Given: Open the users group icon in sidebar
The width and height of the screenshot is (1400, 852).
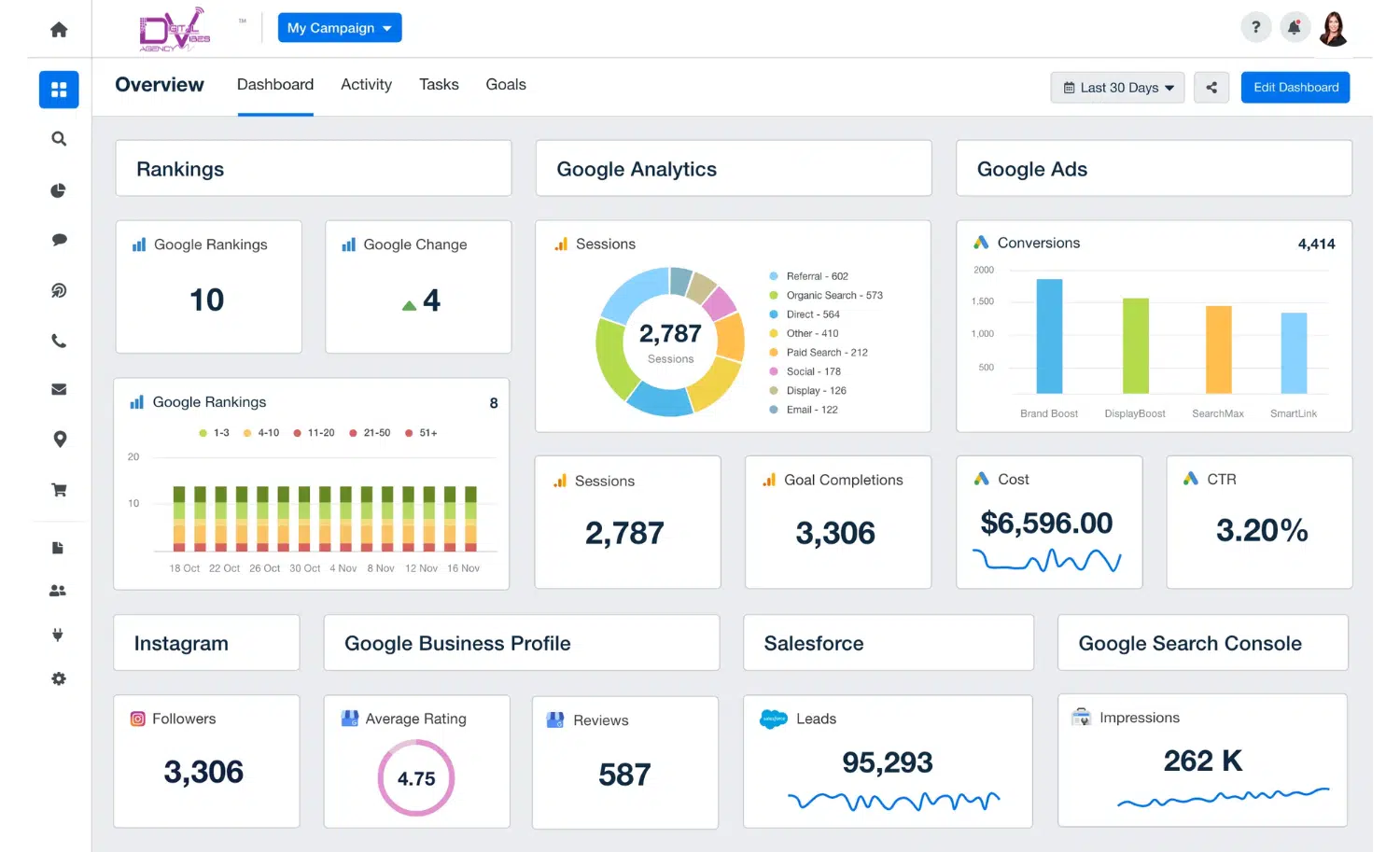Looking at the screenshot, I should [58, 591].
